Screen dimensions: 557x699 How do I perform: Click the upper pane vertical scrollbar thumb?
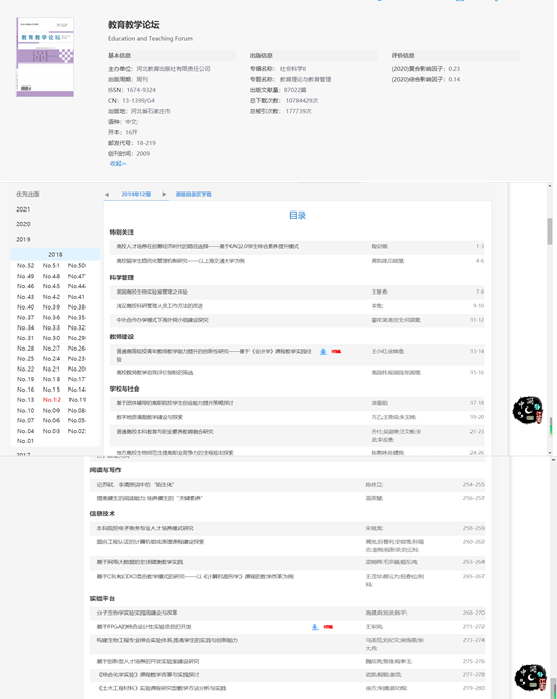click(x=550, y=230)
